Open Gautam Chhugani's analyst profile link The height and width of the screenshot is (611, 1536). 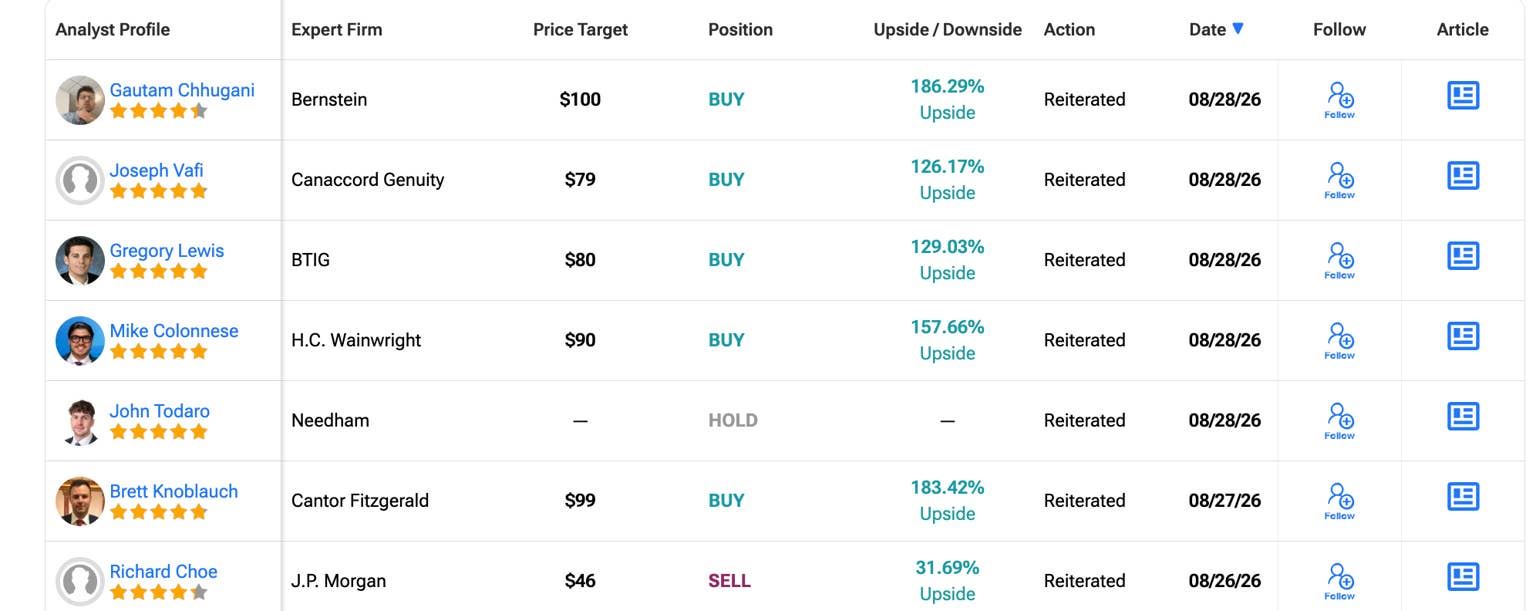[x=182, y=90]
